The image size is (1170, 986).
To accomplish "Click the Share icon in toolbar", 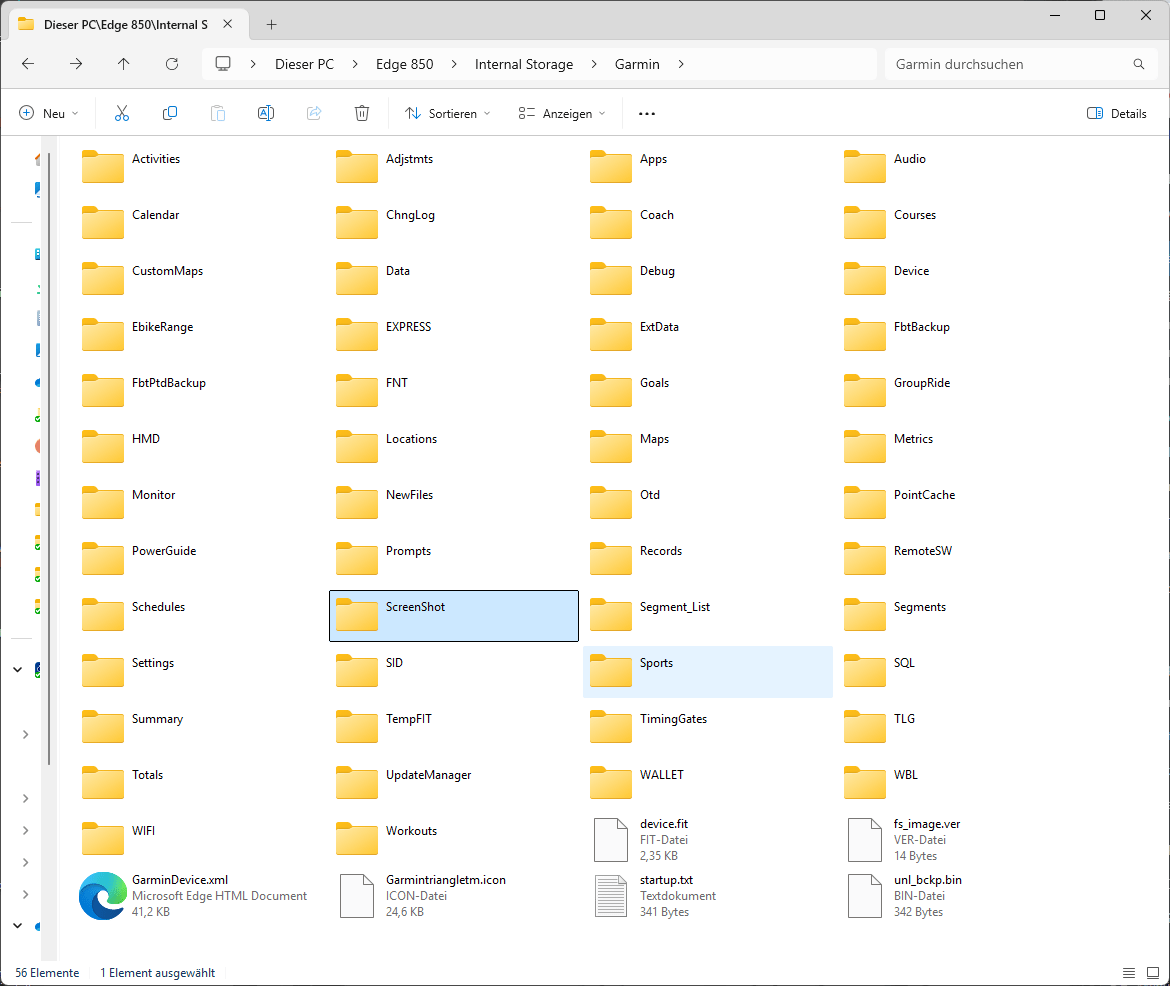I will click(x=313, y=113).
